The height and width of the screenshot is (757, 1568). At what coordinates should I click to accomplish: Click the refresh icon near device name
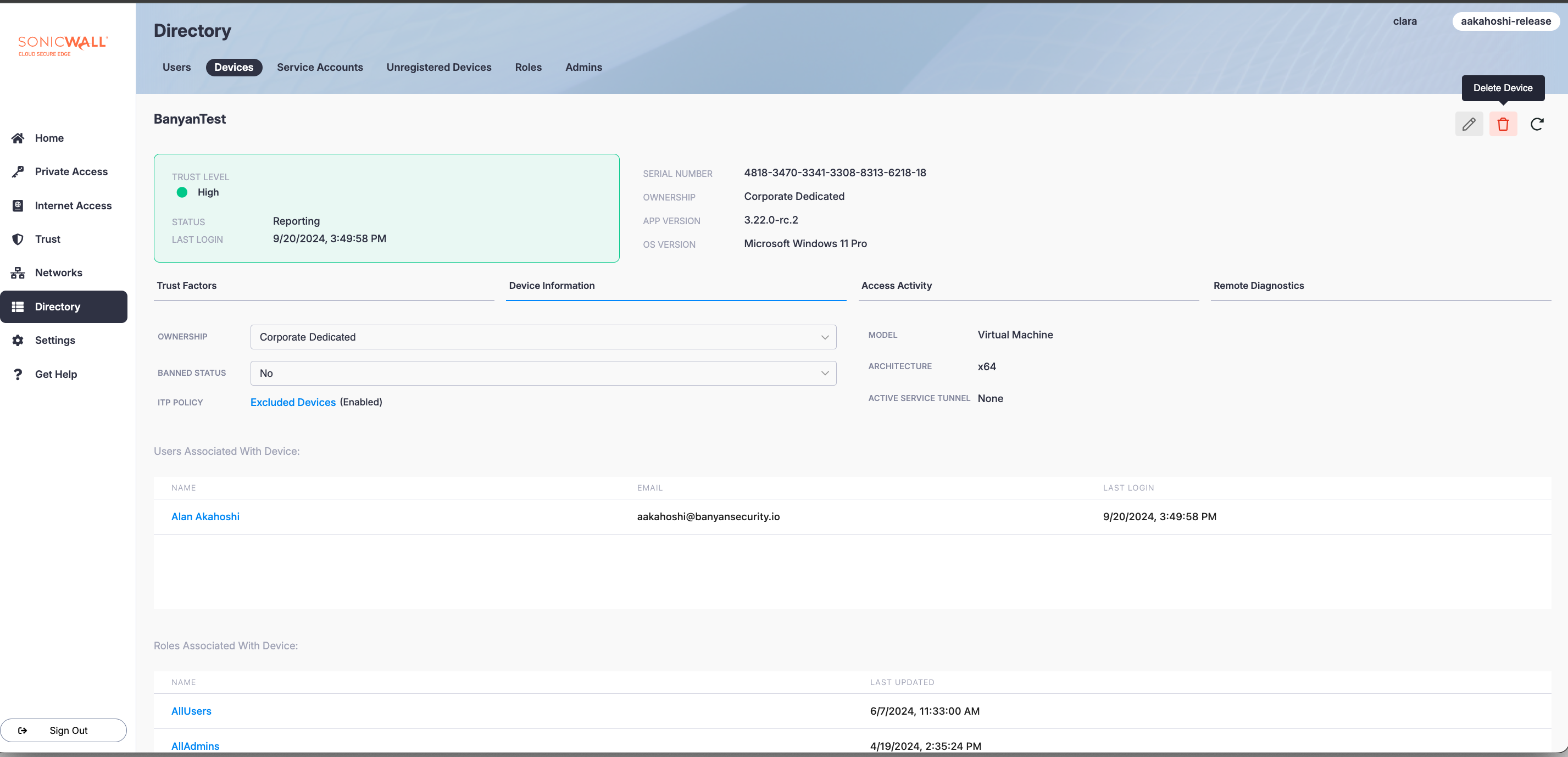coord(1536,124)
